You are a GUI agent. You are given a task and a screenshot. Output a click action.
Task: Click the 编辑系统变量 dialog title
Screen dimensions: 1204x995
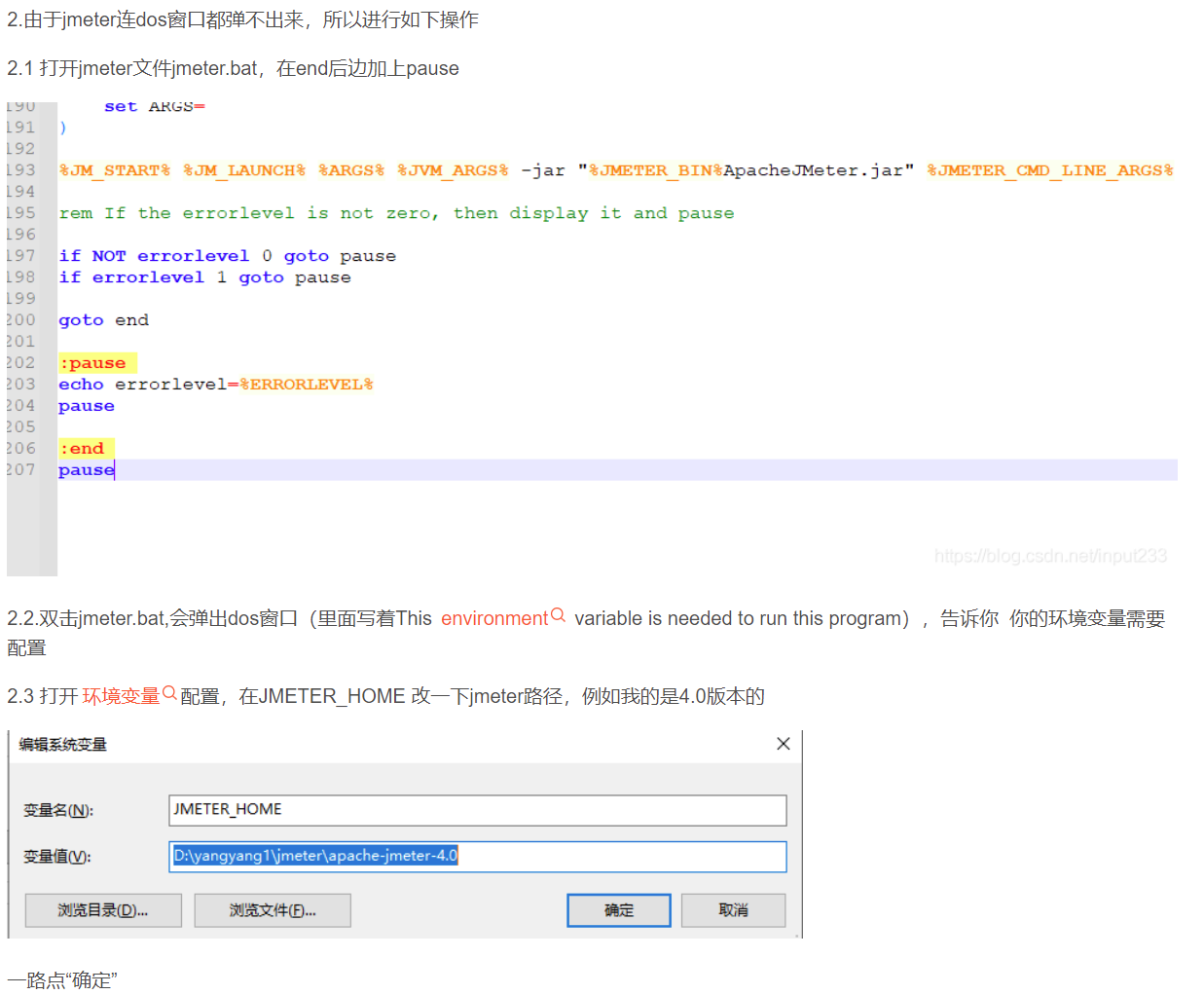pyautogui.click(x=63, y=745)
